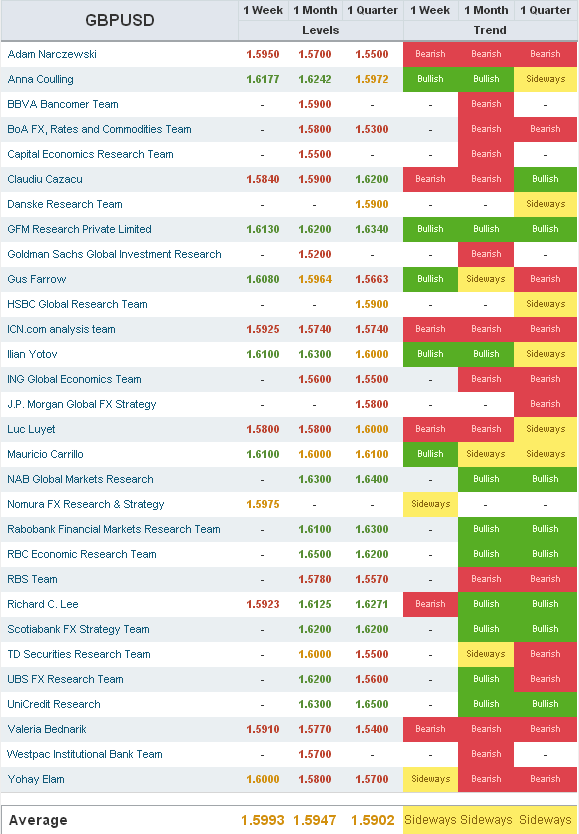Select Yohay Elam's 1 Week Sideways cell
The width and height of the screenshot is (579, 834).
tap(431, 779)
